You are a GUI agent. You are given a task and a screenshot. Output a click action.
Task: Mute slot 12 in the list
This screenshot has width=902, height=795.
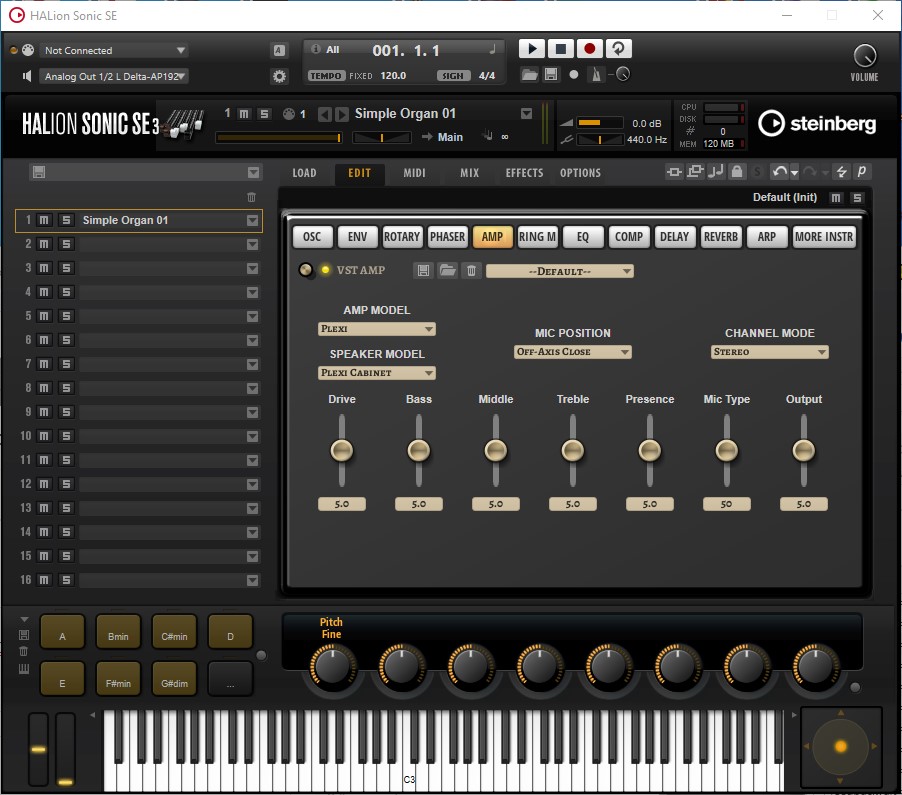click(x=44, y=484)
